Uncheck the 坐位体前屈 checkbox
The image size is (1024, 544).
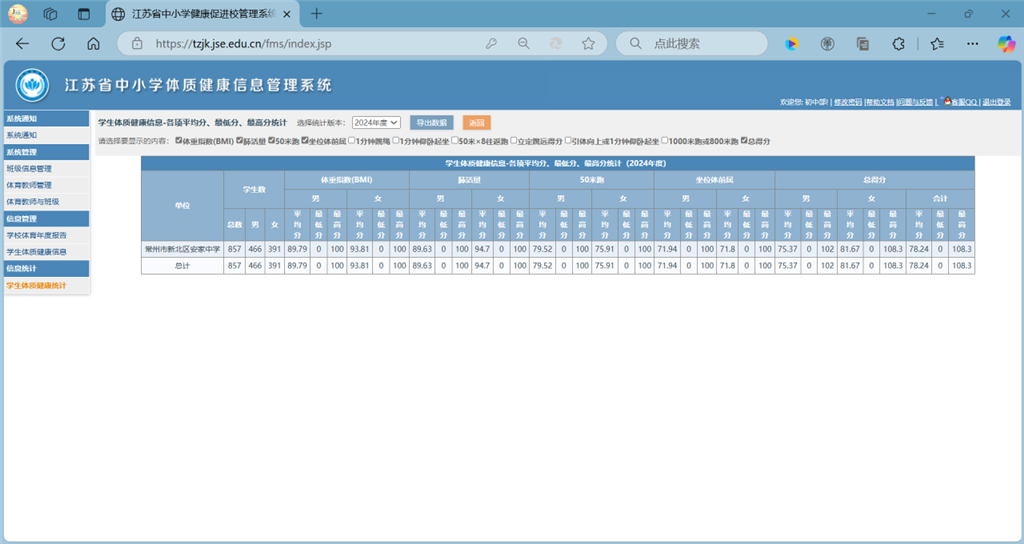pos(304,140)
